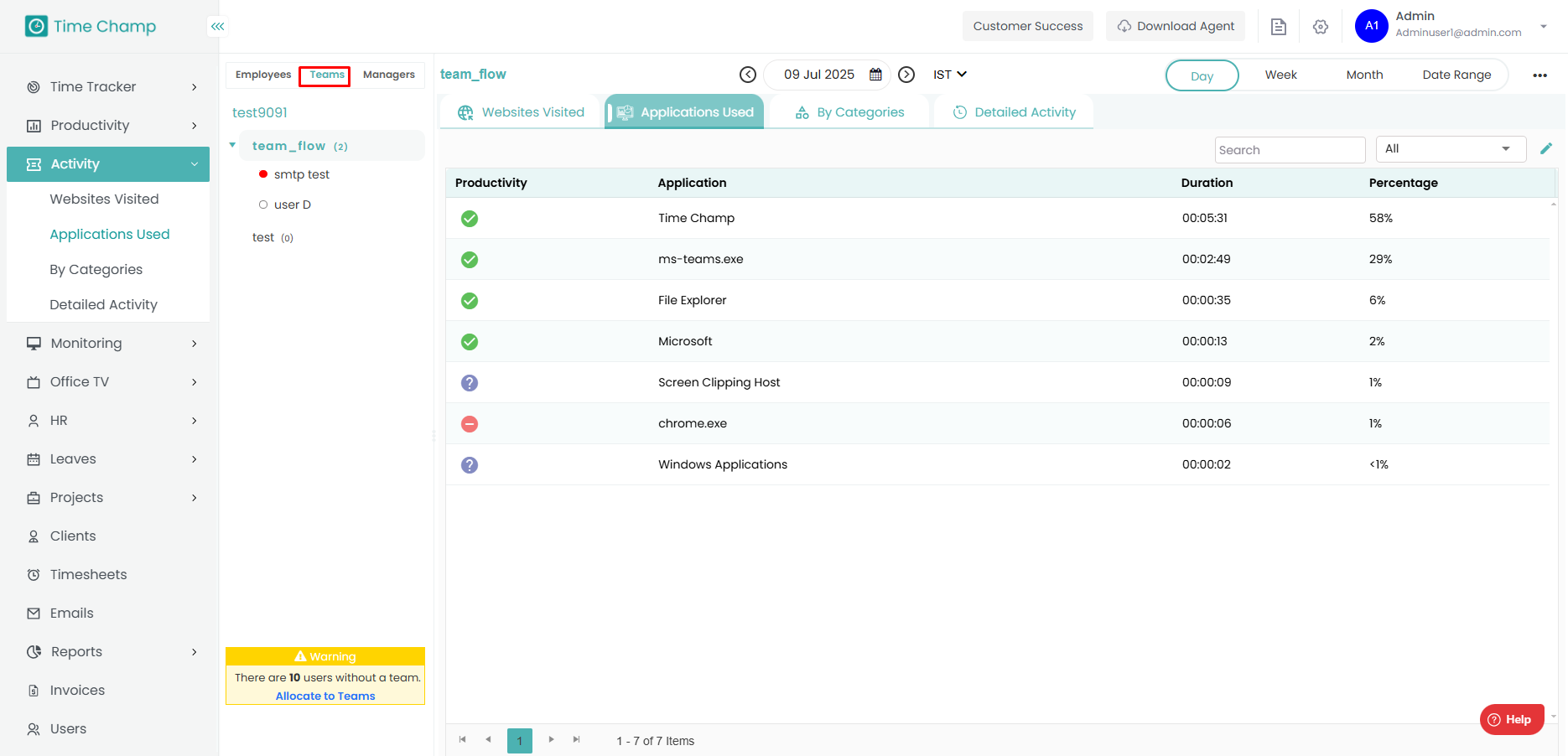Collapse the sidebar with double-chevron icon

(x=217, y=27)
